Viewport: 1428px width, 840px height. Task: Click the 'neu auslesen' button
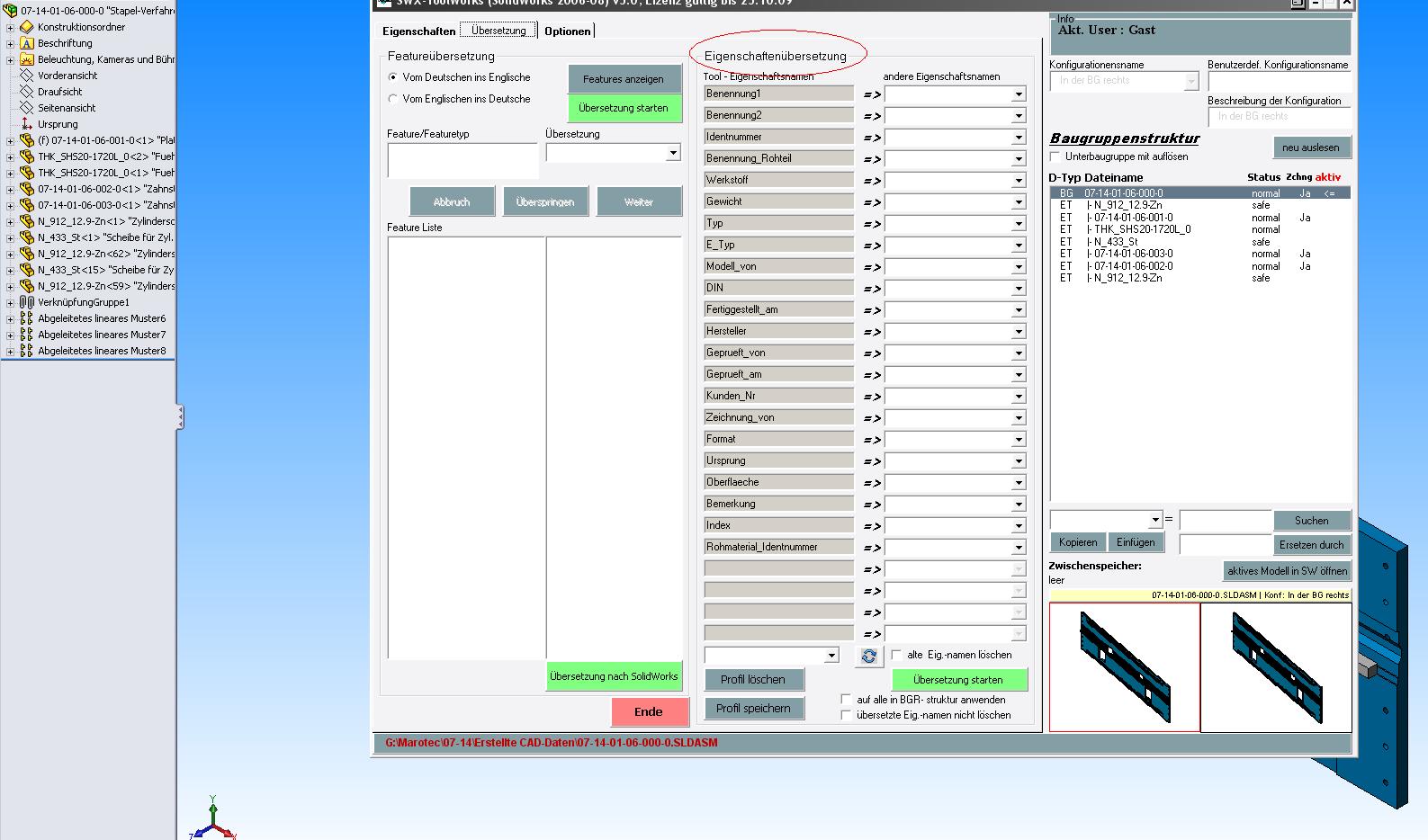click(x=1311, y=147)
